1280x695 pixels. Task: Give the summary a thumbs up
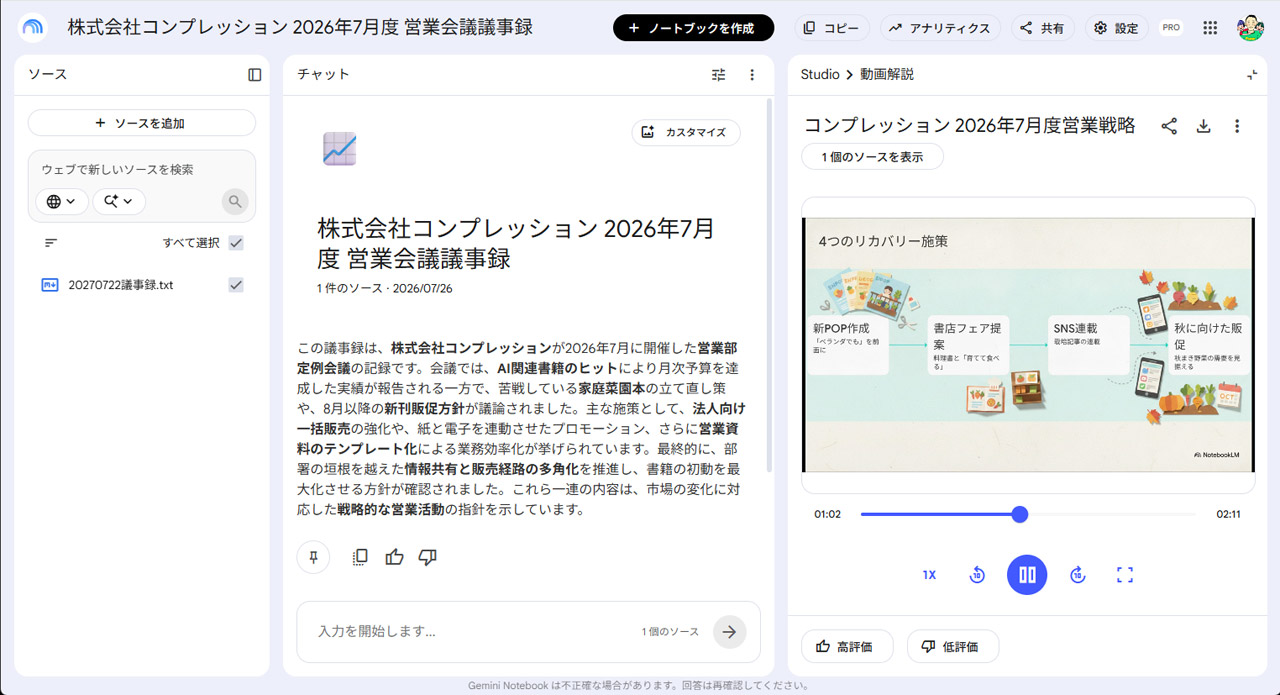click(394, 558)
